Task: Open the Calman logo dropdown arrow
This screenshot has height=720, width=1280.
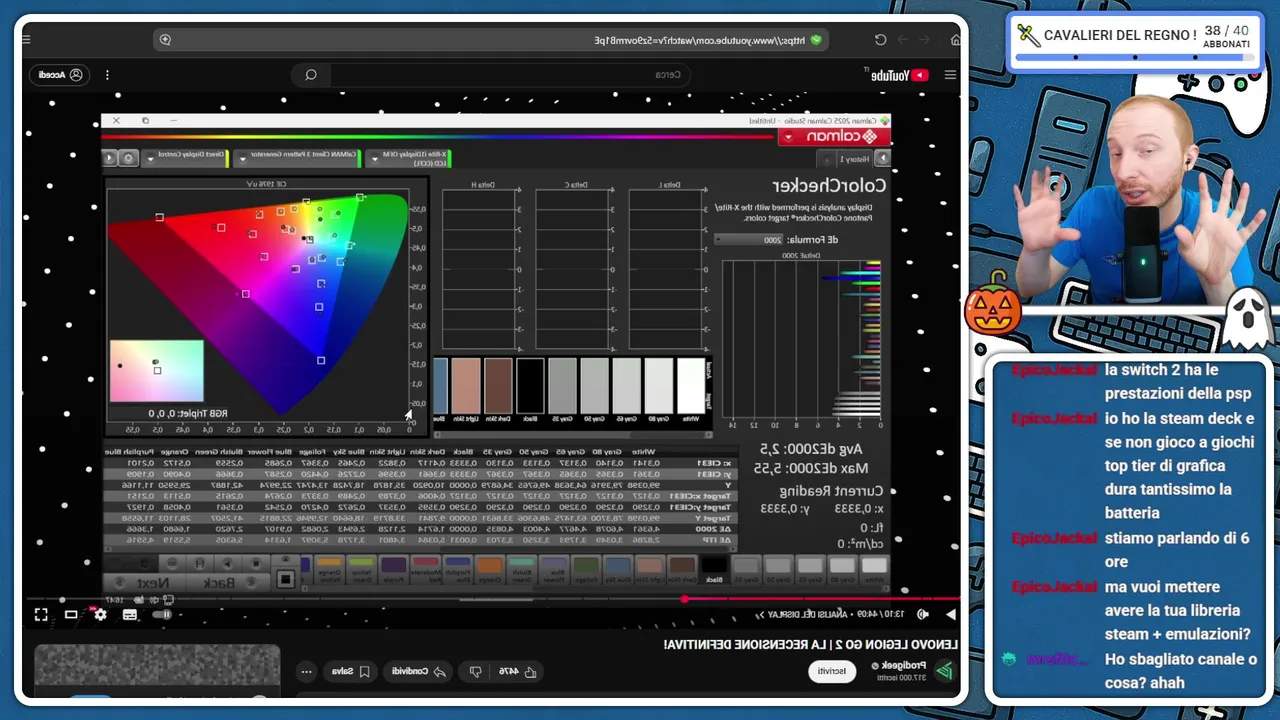Action: coord(788,137)
